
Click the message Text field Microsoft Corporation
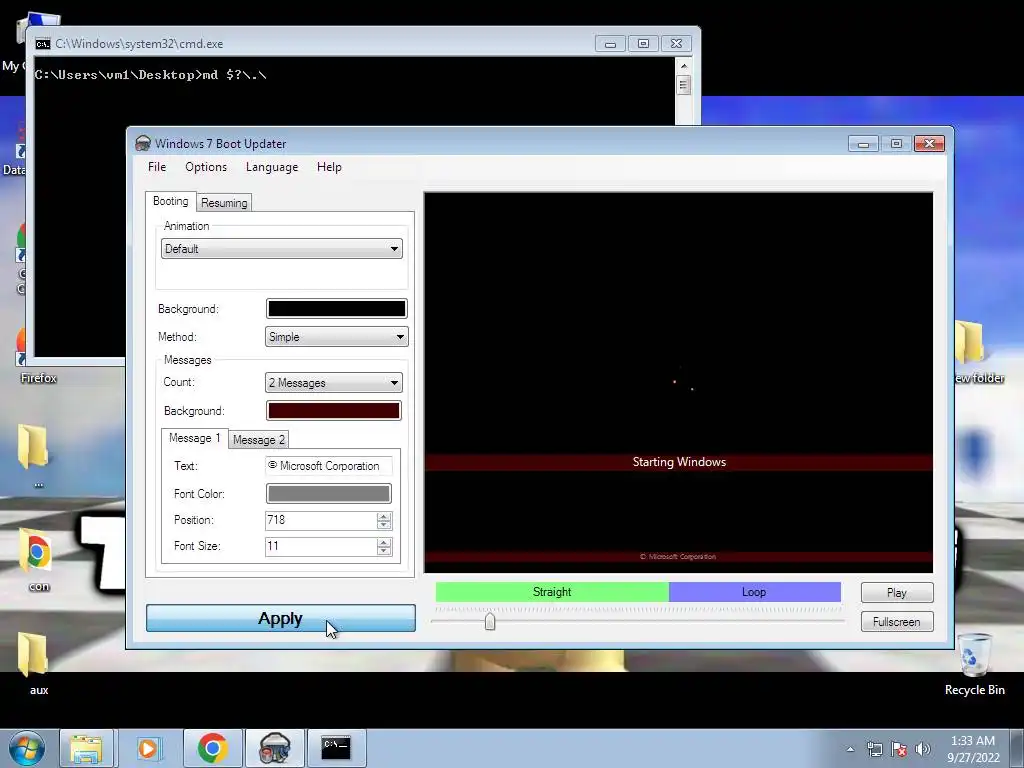328,466
